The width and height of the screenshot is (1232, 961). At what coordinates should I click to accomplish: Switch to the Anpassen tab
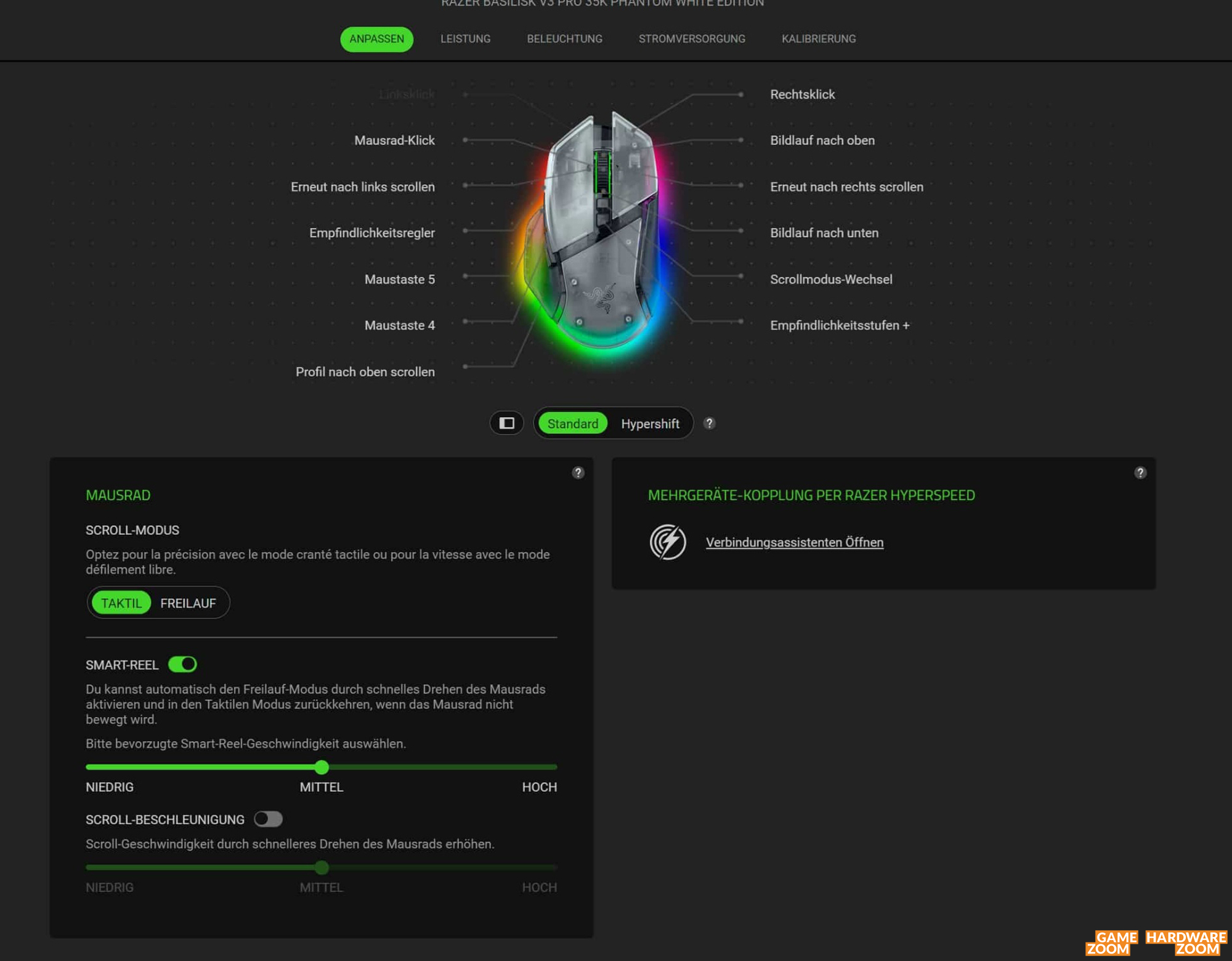[376, 39]
